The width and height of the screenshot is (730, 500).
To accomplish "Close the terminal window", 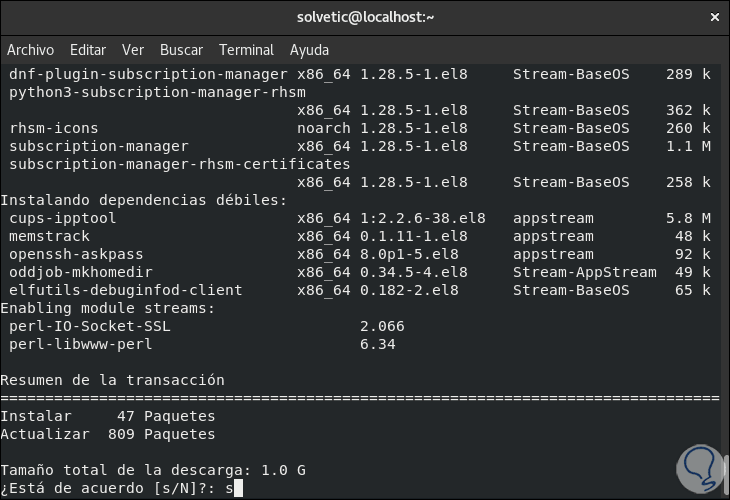I will click(x=713, y=17).
